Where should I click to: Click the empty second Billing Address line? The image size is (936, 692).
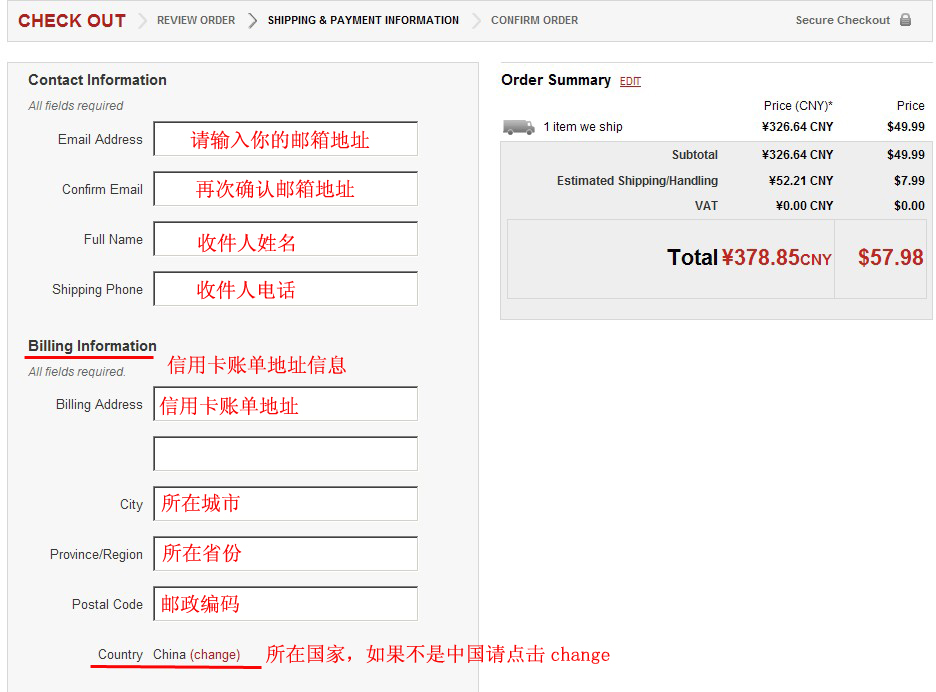(285, 454)
